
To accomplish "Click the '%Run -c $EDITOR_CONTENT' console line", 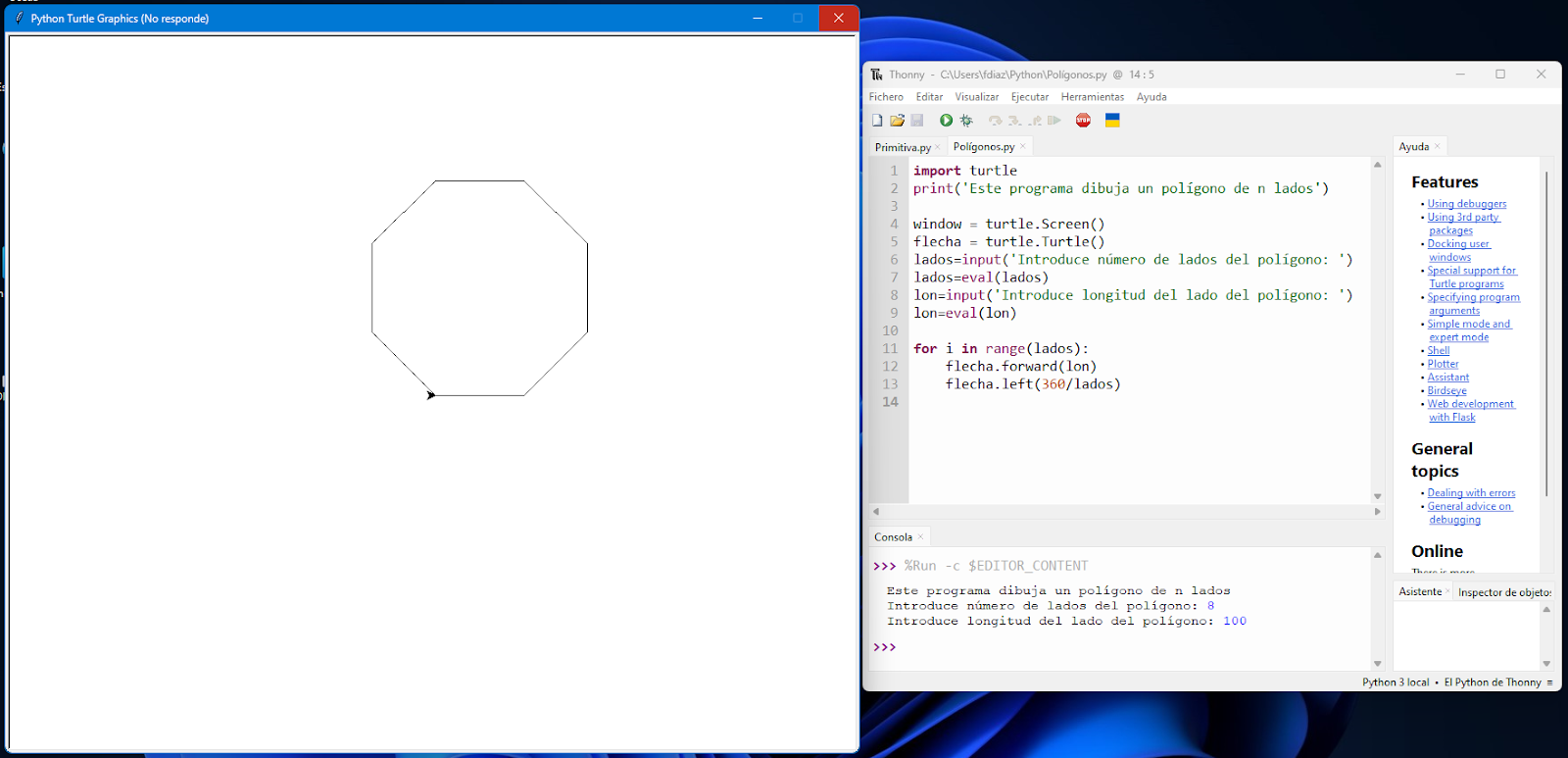I will [x=996, y=566].
